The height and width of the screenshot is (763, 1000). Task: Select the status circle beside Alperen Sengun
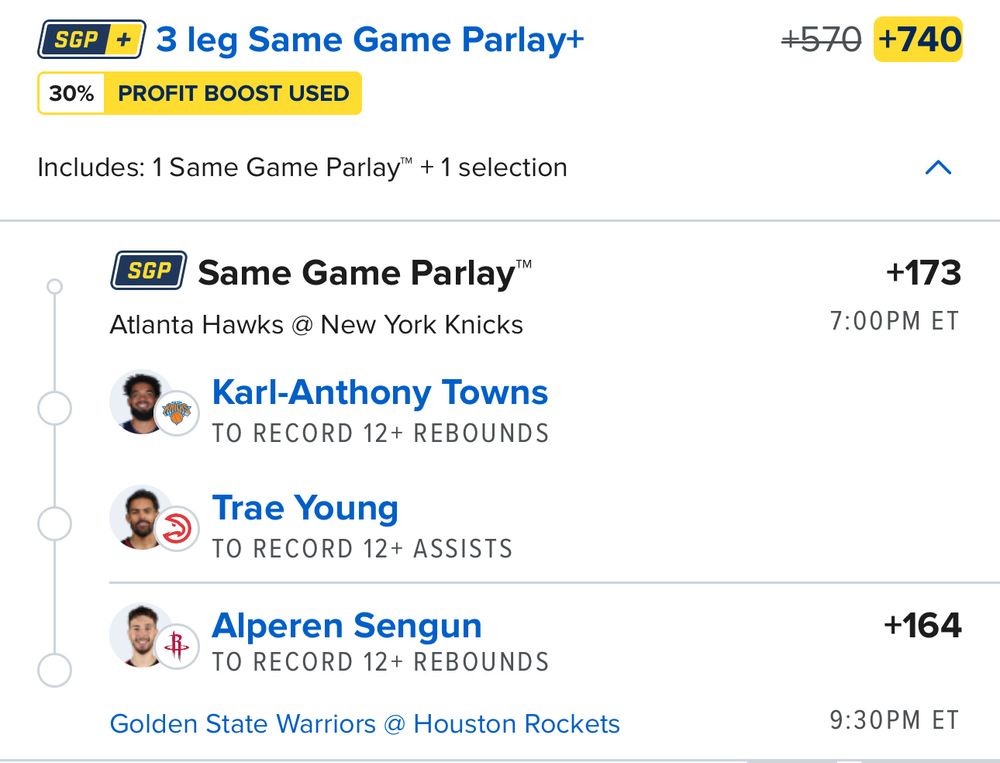click(54, 670)
